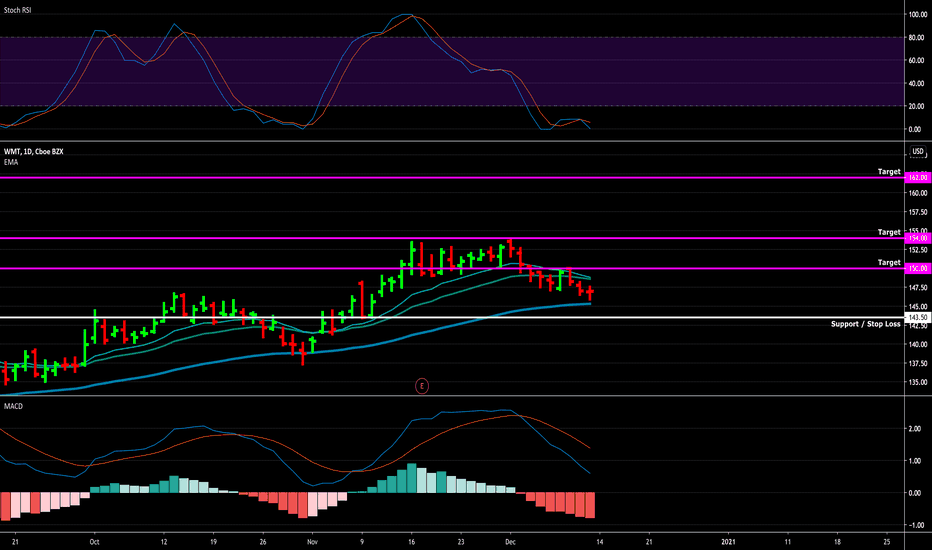Click the earnings 'E' marker on chart
This screenshot has height=550, width=932.
click(421, 386)
